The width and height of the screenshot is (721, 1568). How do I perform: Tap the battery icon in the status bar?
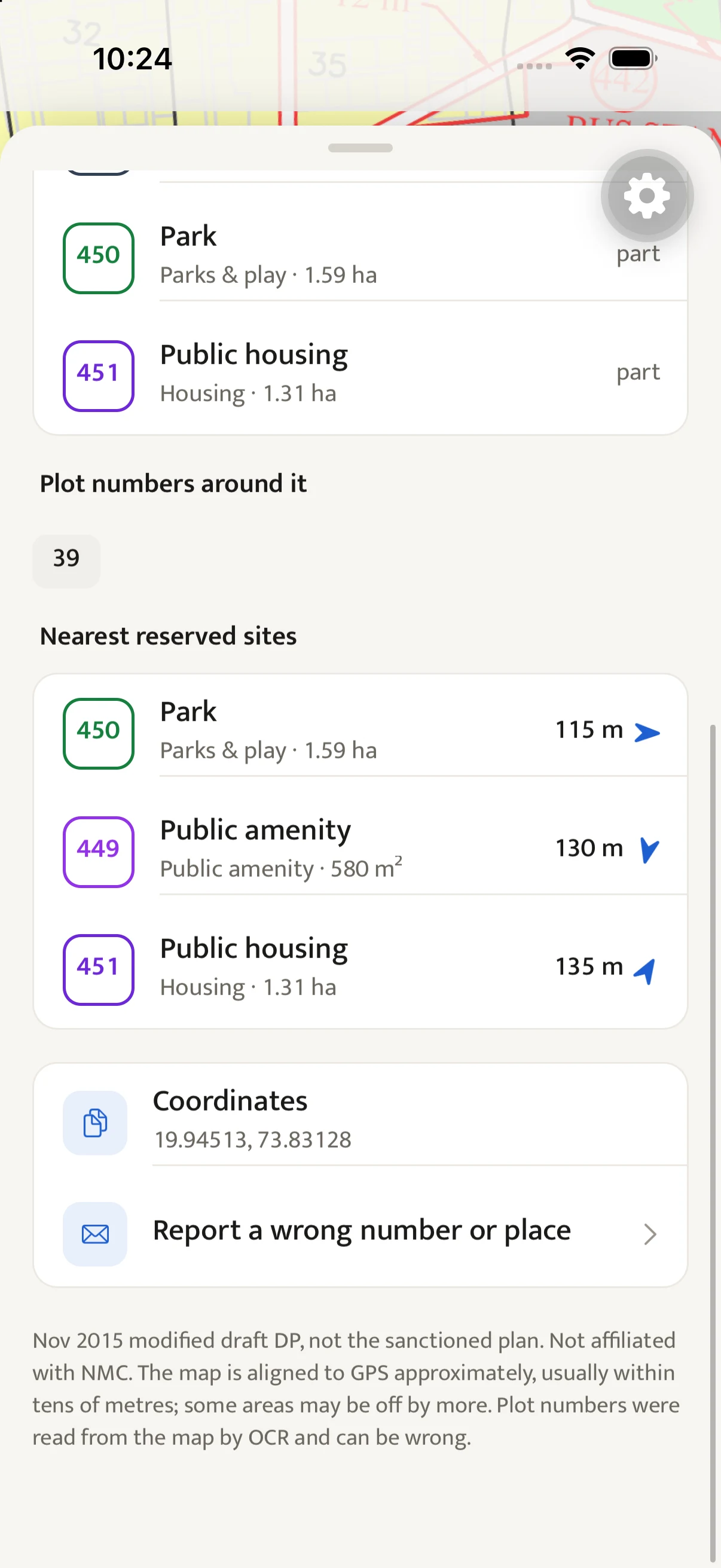(633, 59)
